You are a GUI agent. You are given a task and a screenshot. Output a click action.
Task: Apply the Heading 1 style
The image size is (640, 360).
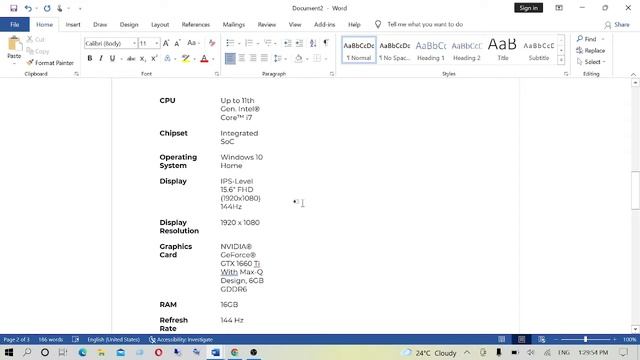click(431, 50)
